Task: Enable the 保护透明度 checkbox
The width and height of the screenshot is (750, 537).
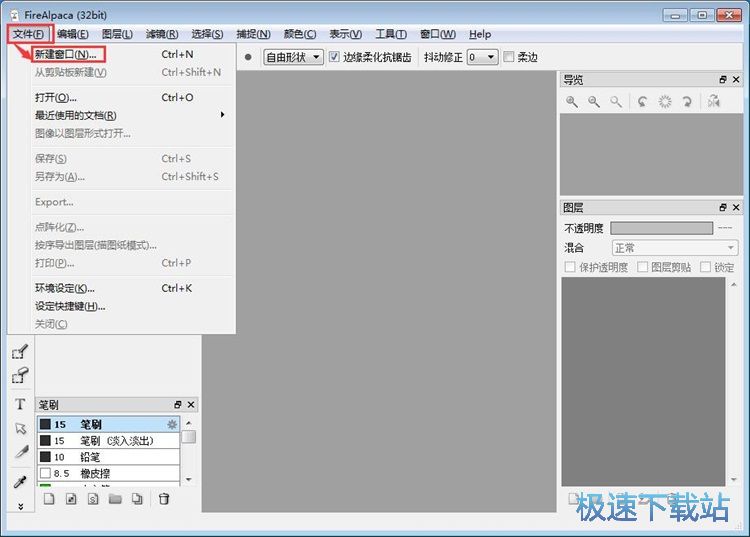Action: pyautogui.click(x=570, y=267)
